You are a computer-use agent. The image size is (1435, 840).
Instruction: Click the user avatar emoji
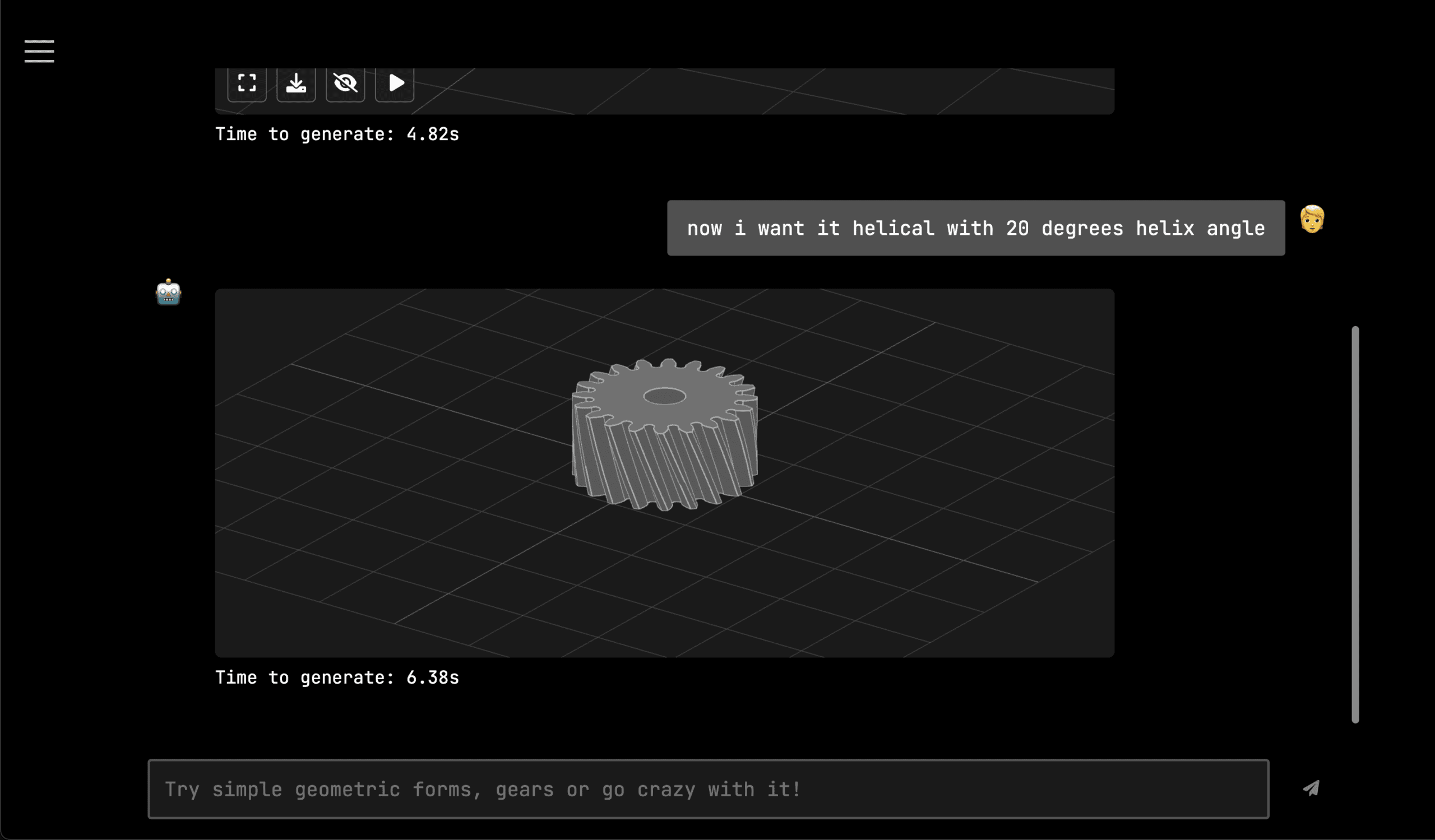point(1312,219)
